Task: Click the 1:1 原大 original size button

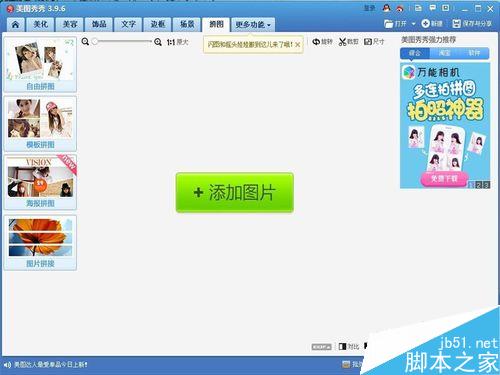Action: pyautogui.click(x=178, y=42)
